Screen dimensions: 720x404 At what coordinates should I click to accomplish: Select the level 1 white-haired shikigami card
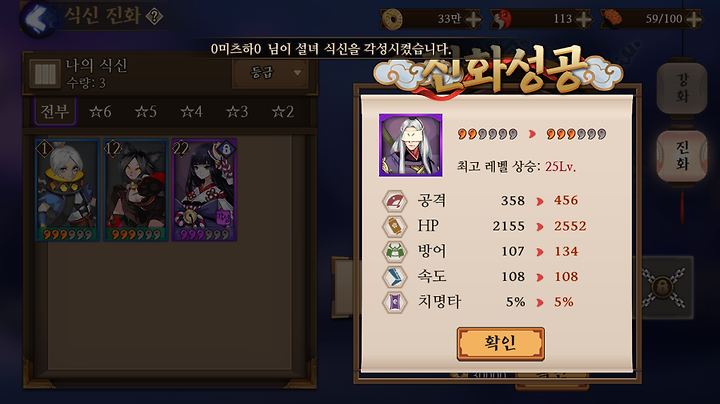[x=67, y=190]
